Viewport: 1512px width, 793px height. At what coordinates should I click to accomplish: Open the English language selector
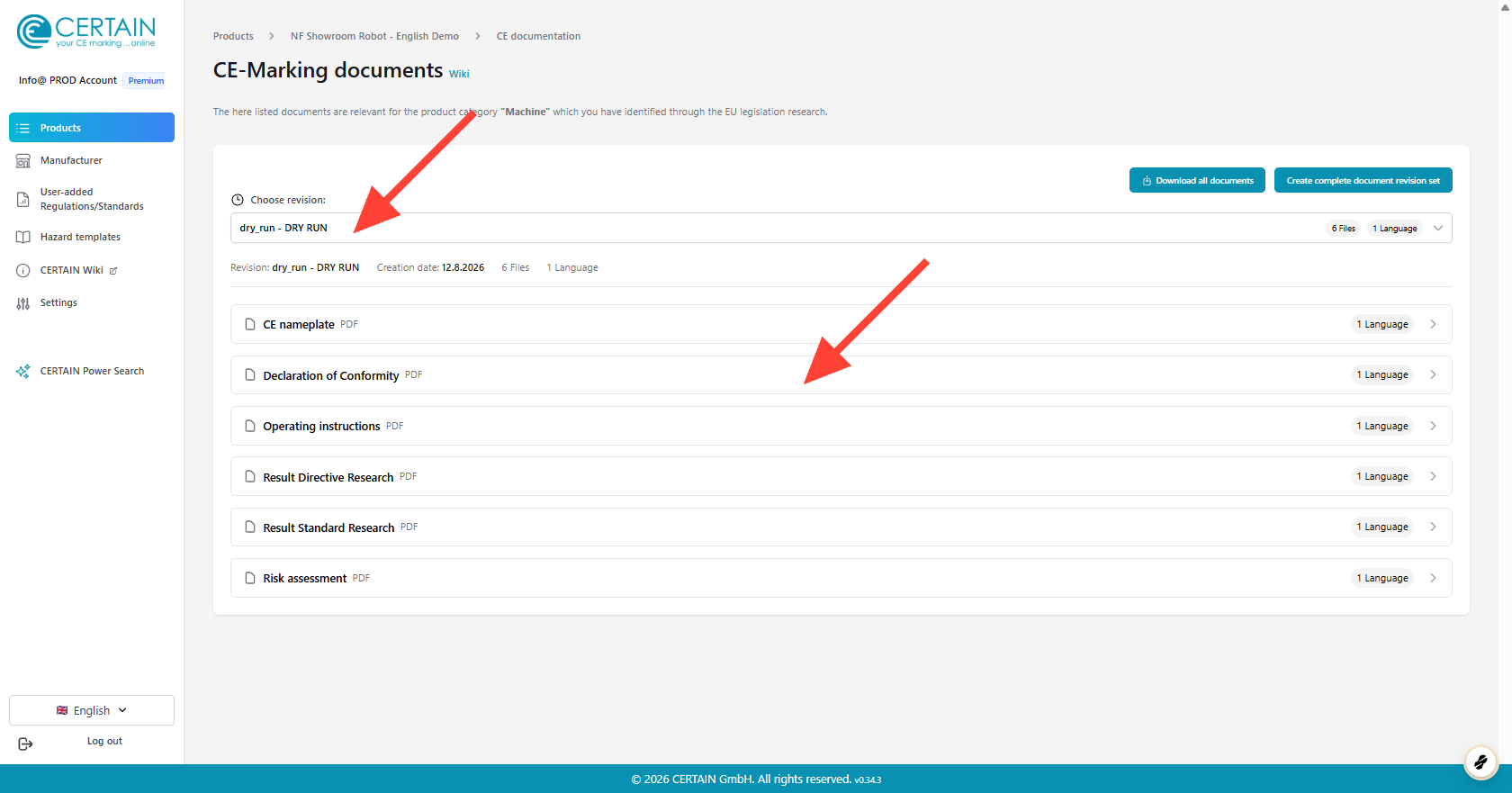pos(92,710)
